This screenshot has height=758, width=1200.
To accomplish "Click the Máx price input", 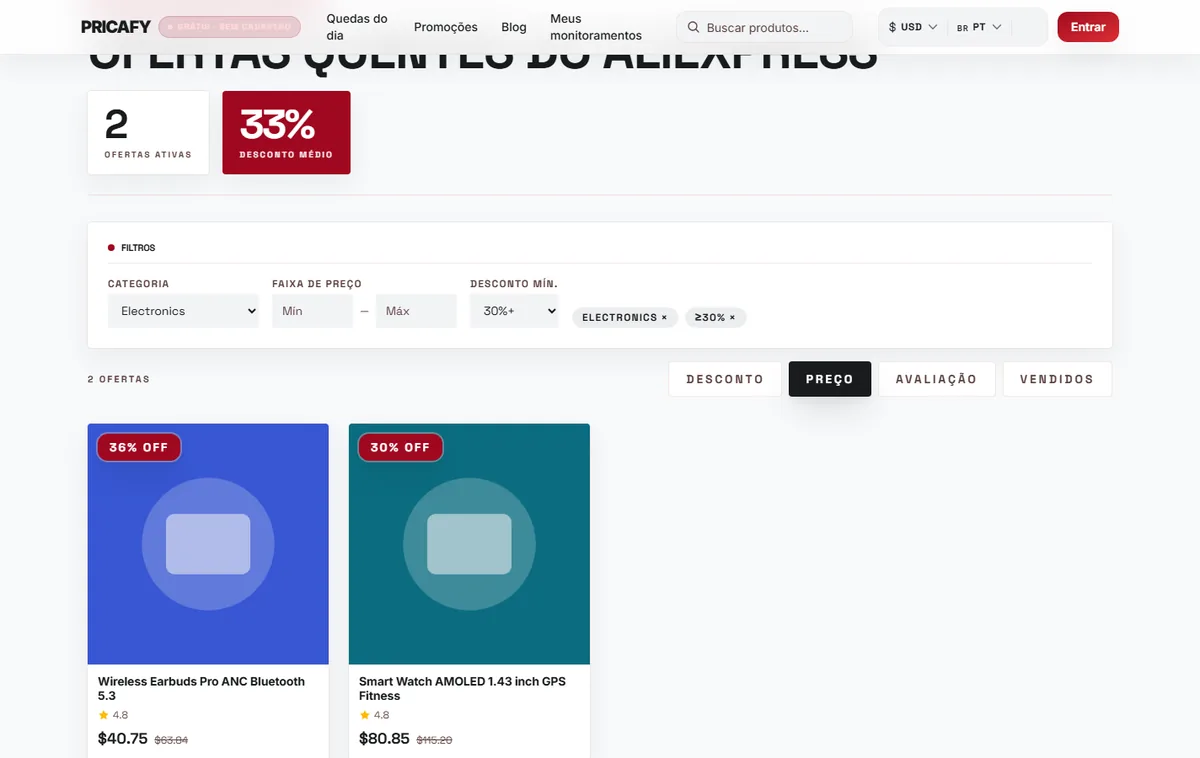I will pyautogui.click(x=416, y=311).
